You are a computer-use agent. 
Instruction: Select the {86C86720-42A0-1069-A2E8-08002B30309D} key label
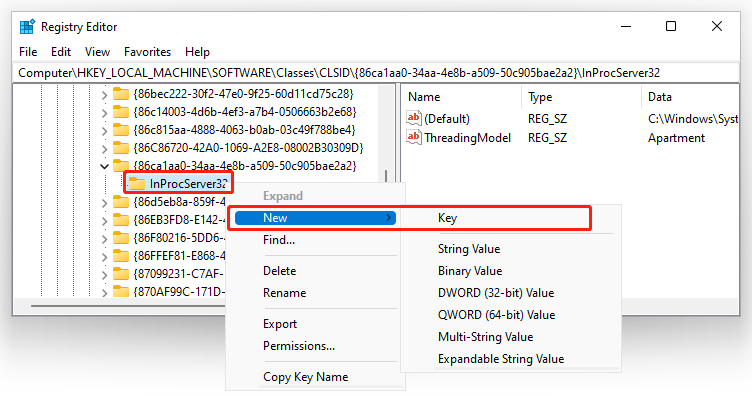coord(248,148)
